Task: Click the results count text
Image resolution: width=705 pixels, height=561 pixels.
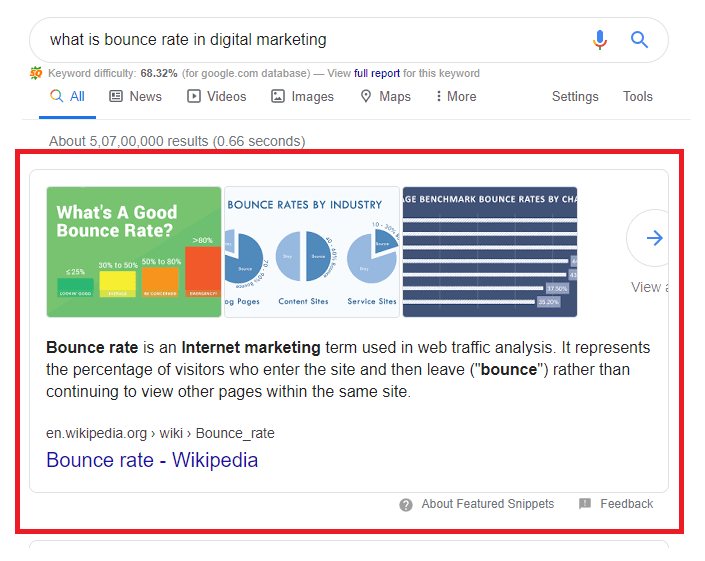Action: [x=177, y=142]
